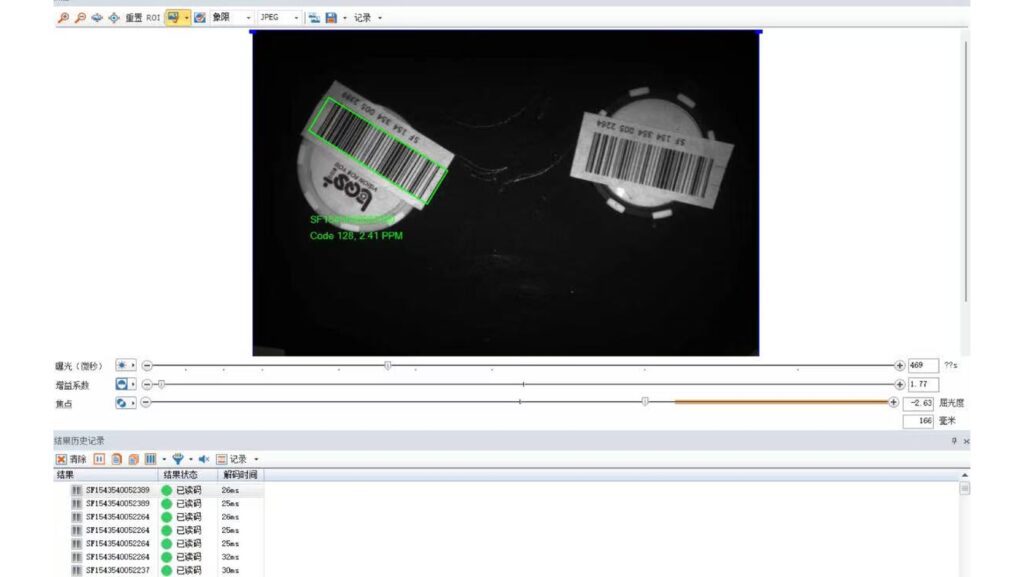Toggle the speaker mute icon
This screenshot has height=577, width=1024.
[x=204, y=460]
